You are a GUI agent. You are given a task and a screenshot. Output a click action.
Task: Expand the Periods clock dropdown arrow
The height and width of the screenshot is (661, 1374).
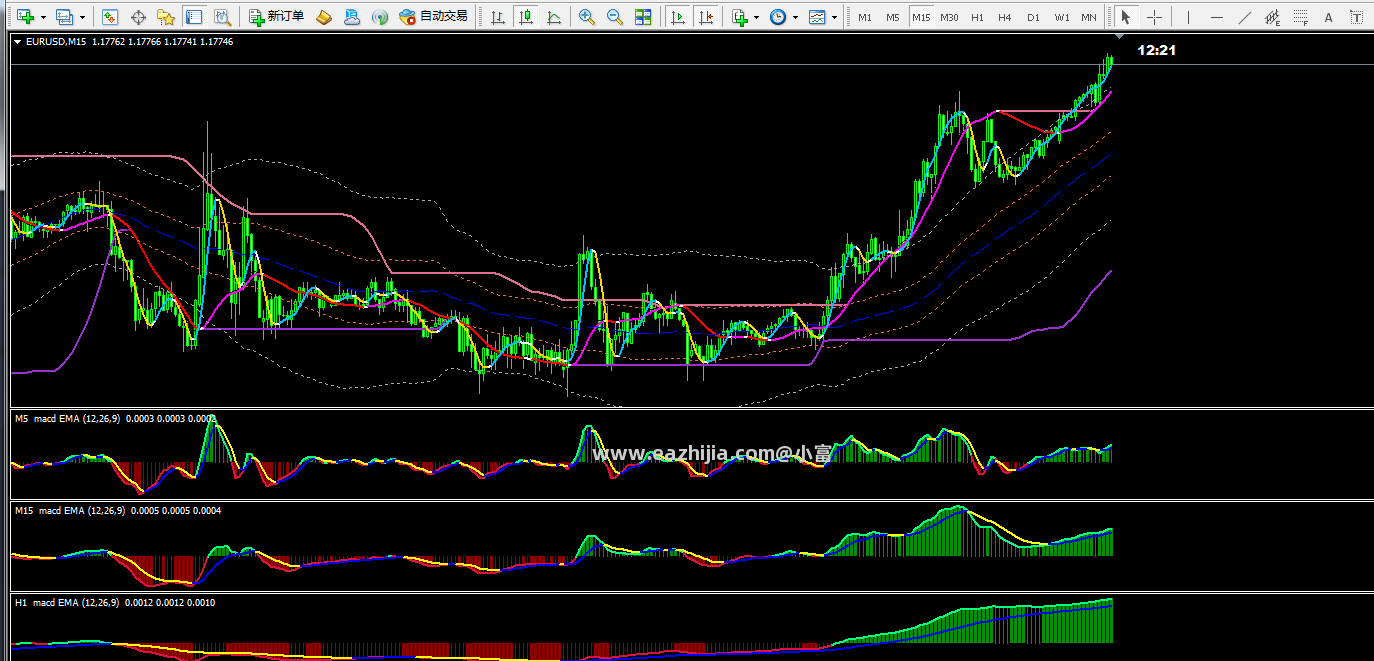(795, 17)
